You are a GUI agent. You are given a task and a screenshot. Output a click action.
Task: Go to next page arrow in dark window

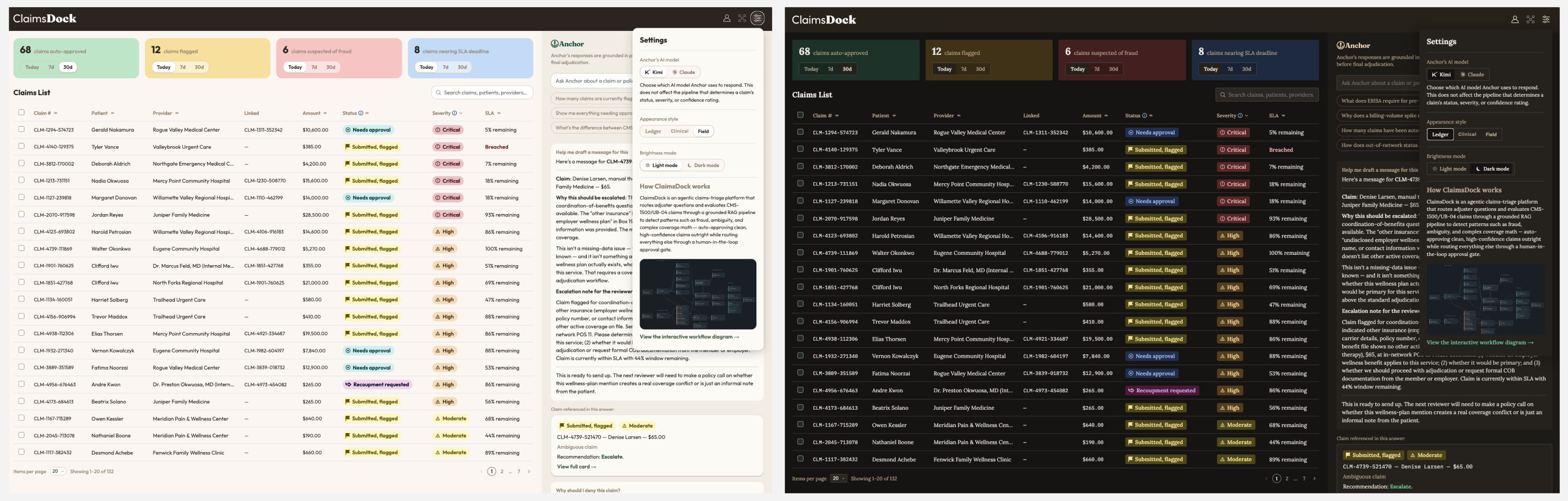pos(1315,478)
